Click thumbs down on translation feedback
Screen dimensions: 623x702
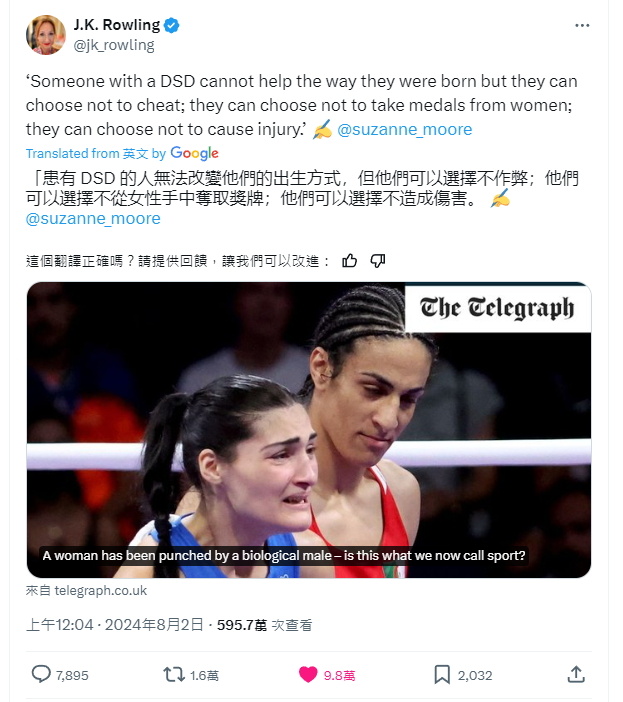click(378, 261)
